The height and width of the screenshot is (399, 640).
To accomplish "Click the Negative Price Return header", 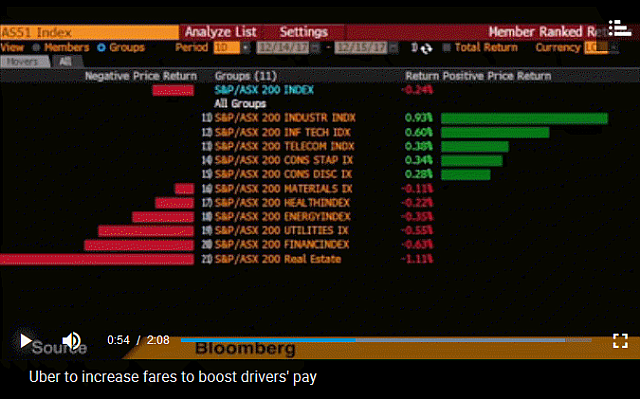I will tap(141, 76).
